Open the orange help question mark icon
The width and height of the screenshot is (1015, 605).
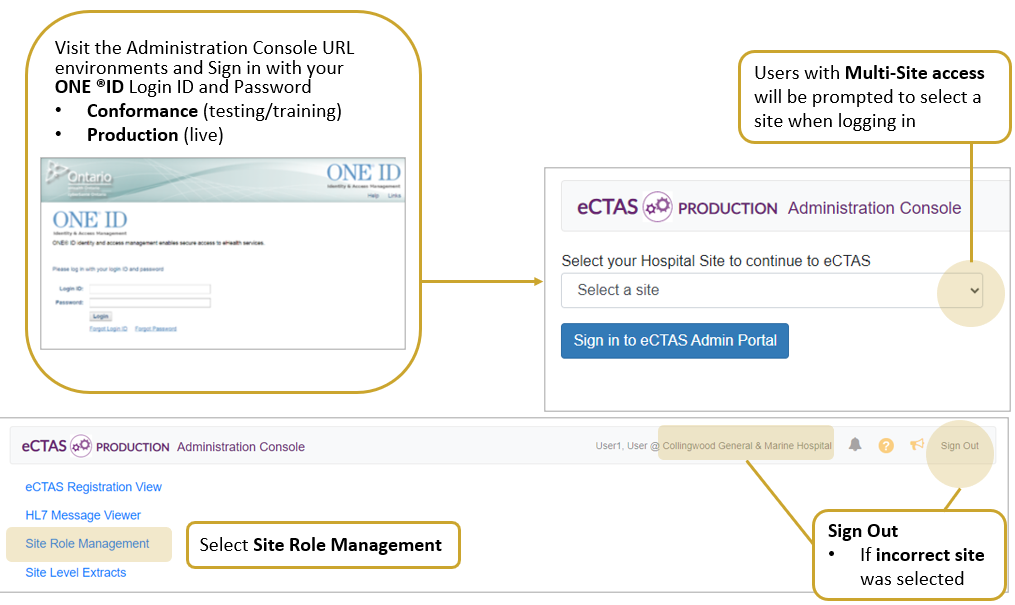885,446
